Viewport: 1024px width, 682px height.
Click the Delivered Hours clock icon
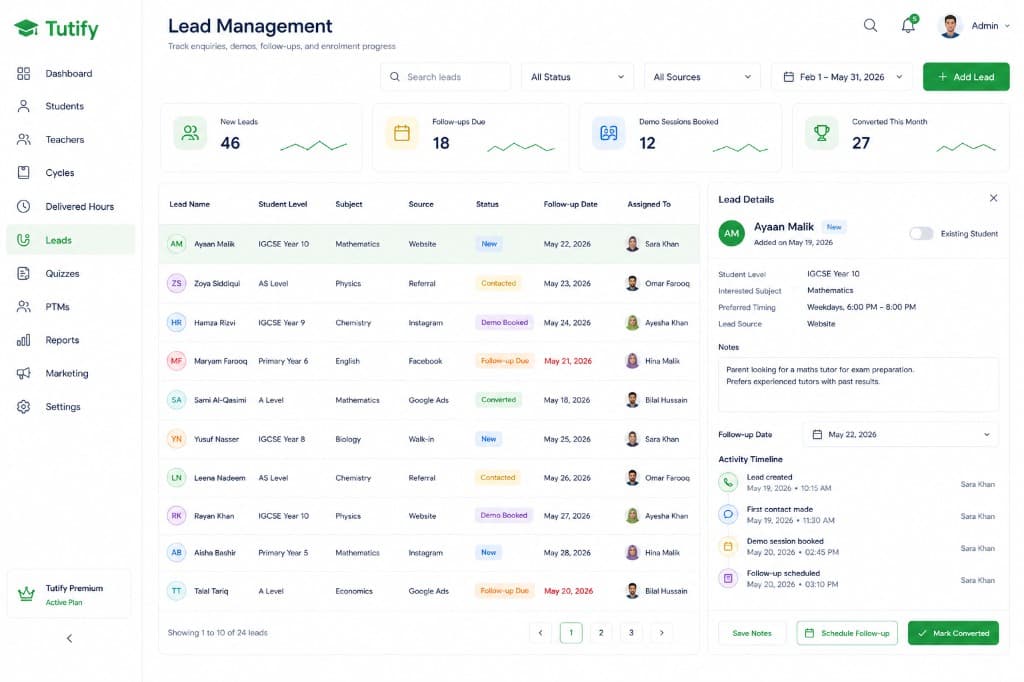click(24, 206)
